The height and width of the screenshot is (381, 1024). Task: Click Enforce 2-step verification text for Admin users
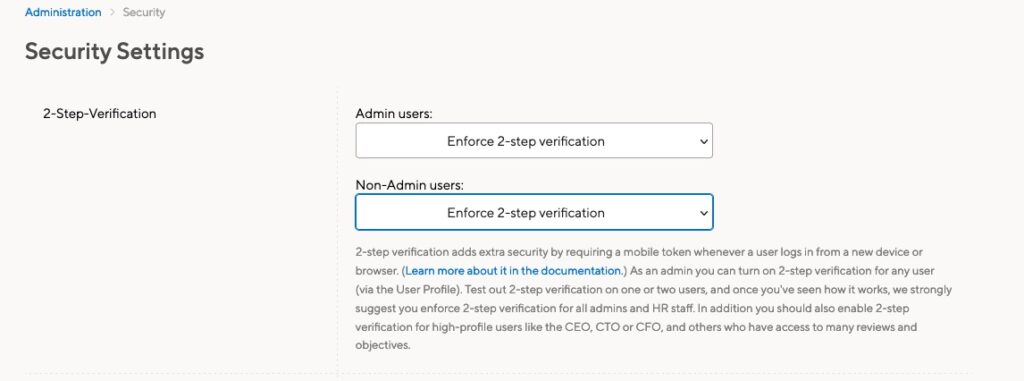526,141
